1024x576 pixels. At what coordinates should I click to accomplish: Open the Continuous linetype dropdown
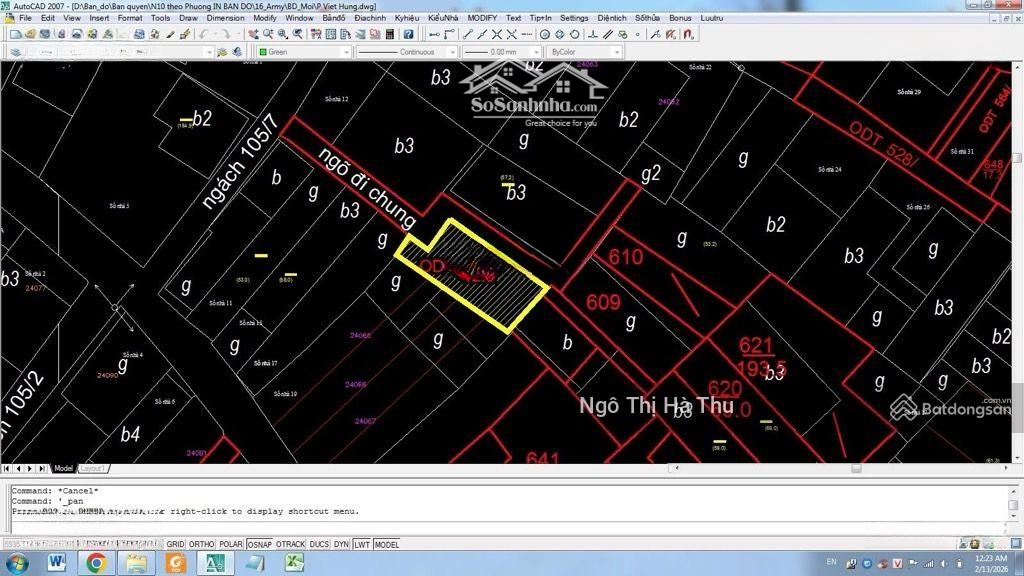pyautogui.click(x=452, y=52)
